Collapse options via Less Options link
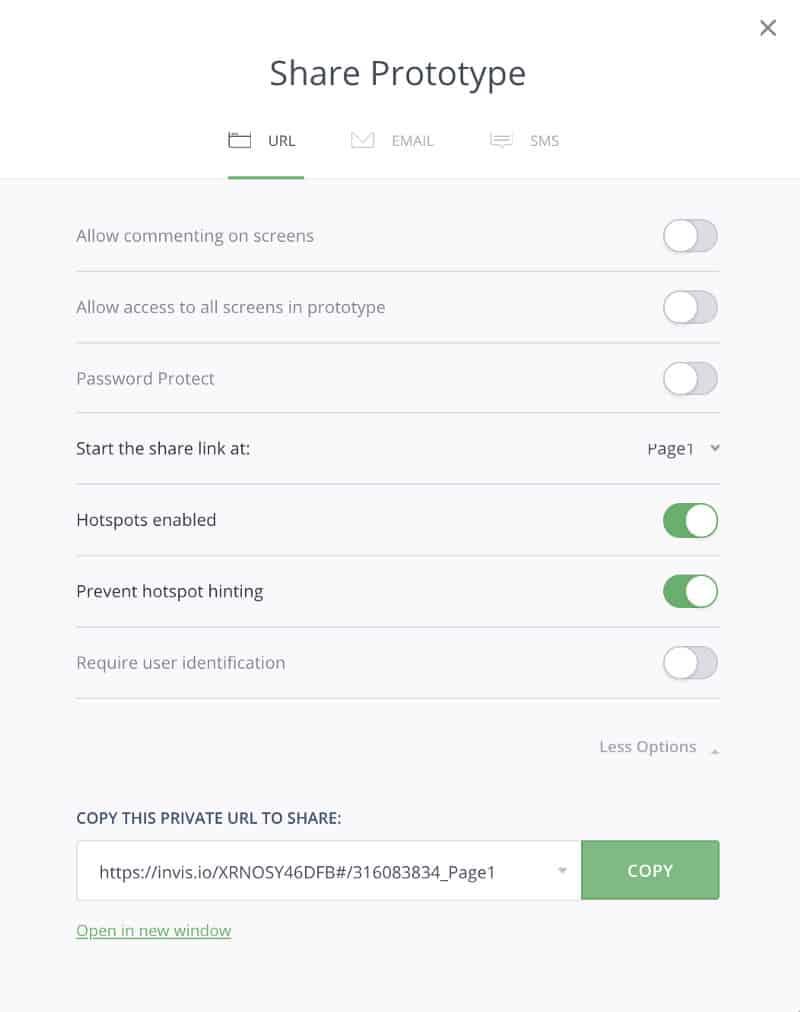The image size is (800, 1012). pos(648,746)
